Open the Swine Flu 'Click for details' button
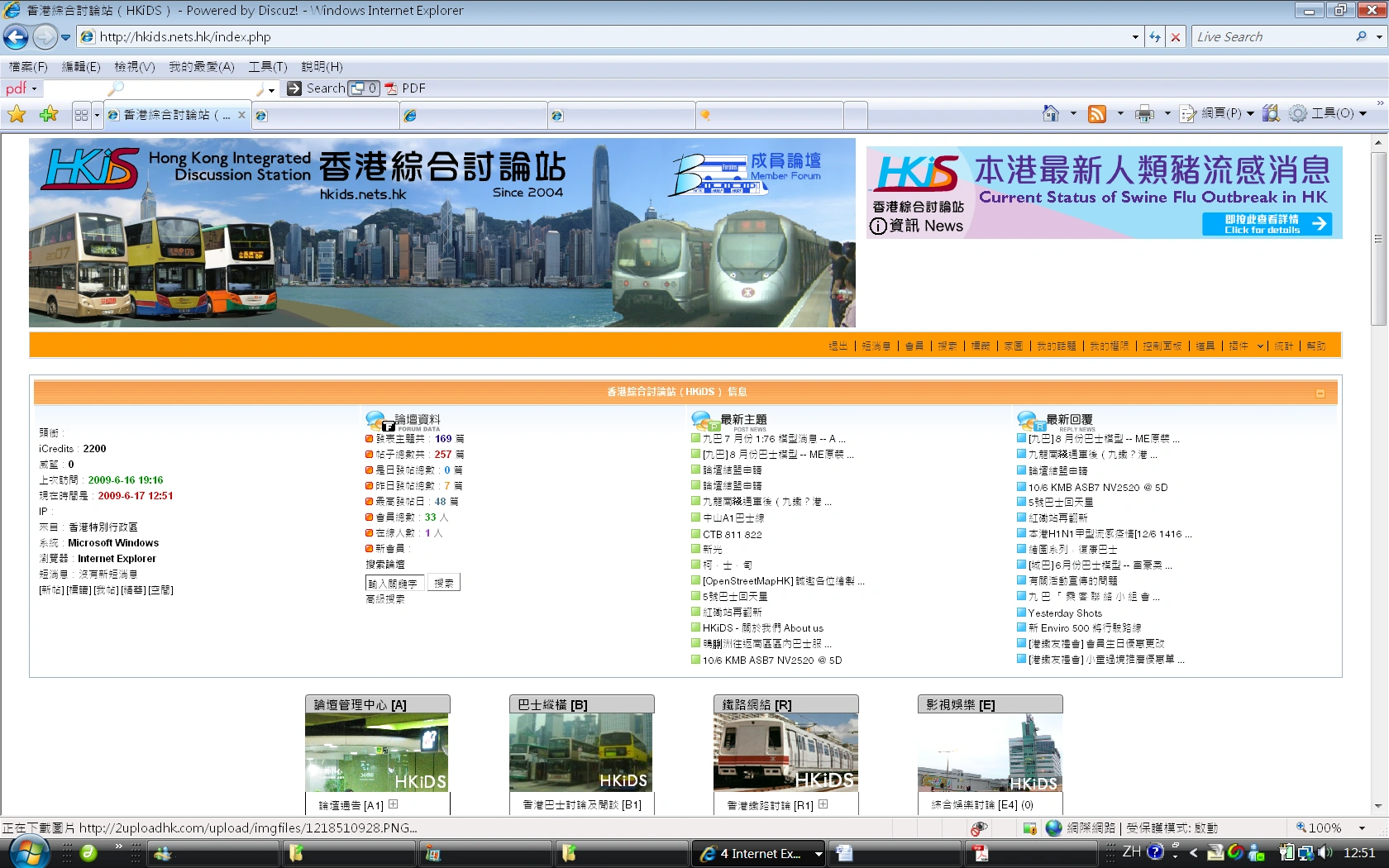 coord(1267,224)
